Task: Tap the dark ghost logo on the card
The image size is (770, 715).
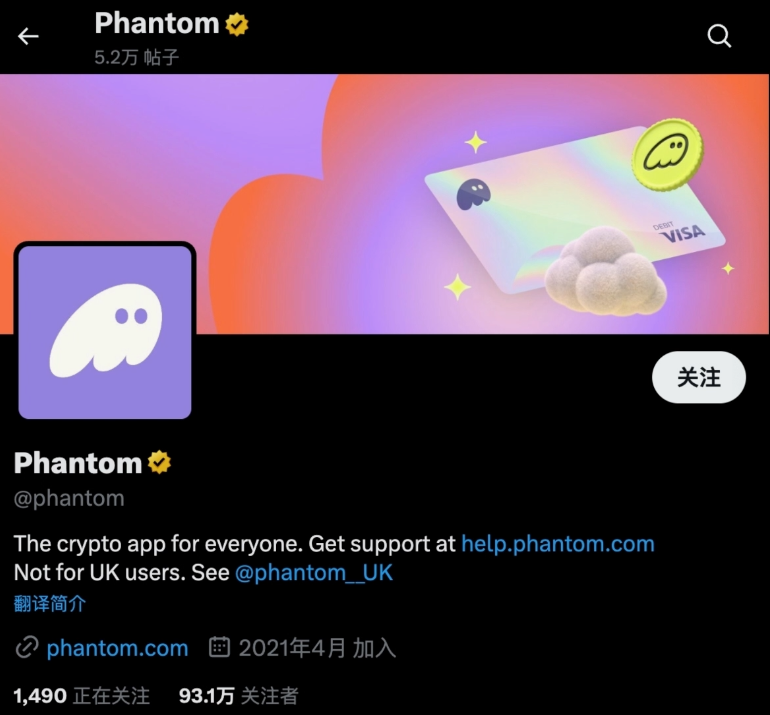Action: tap(473, 193)
